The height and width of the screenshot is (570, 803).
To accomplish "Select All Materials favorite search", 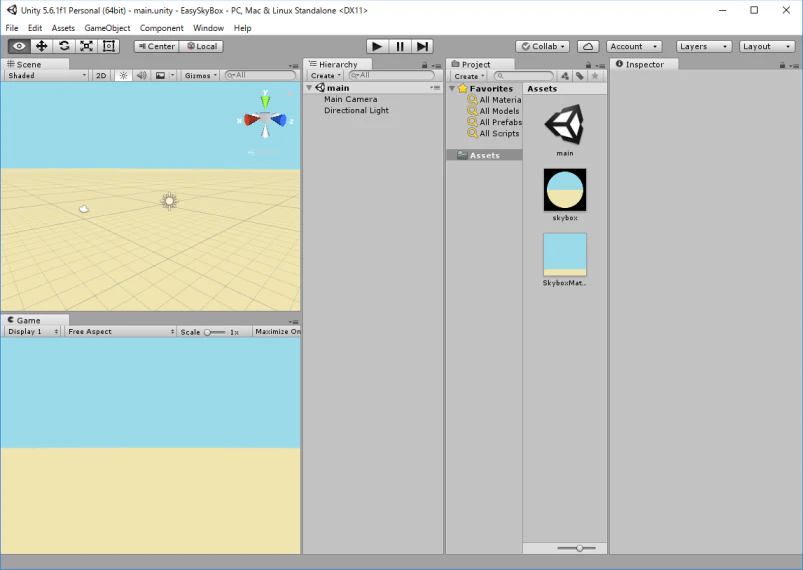I will [x=495, y=100].
